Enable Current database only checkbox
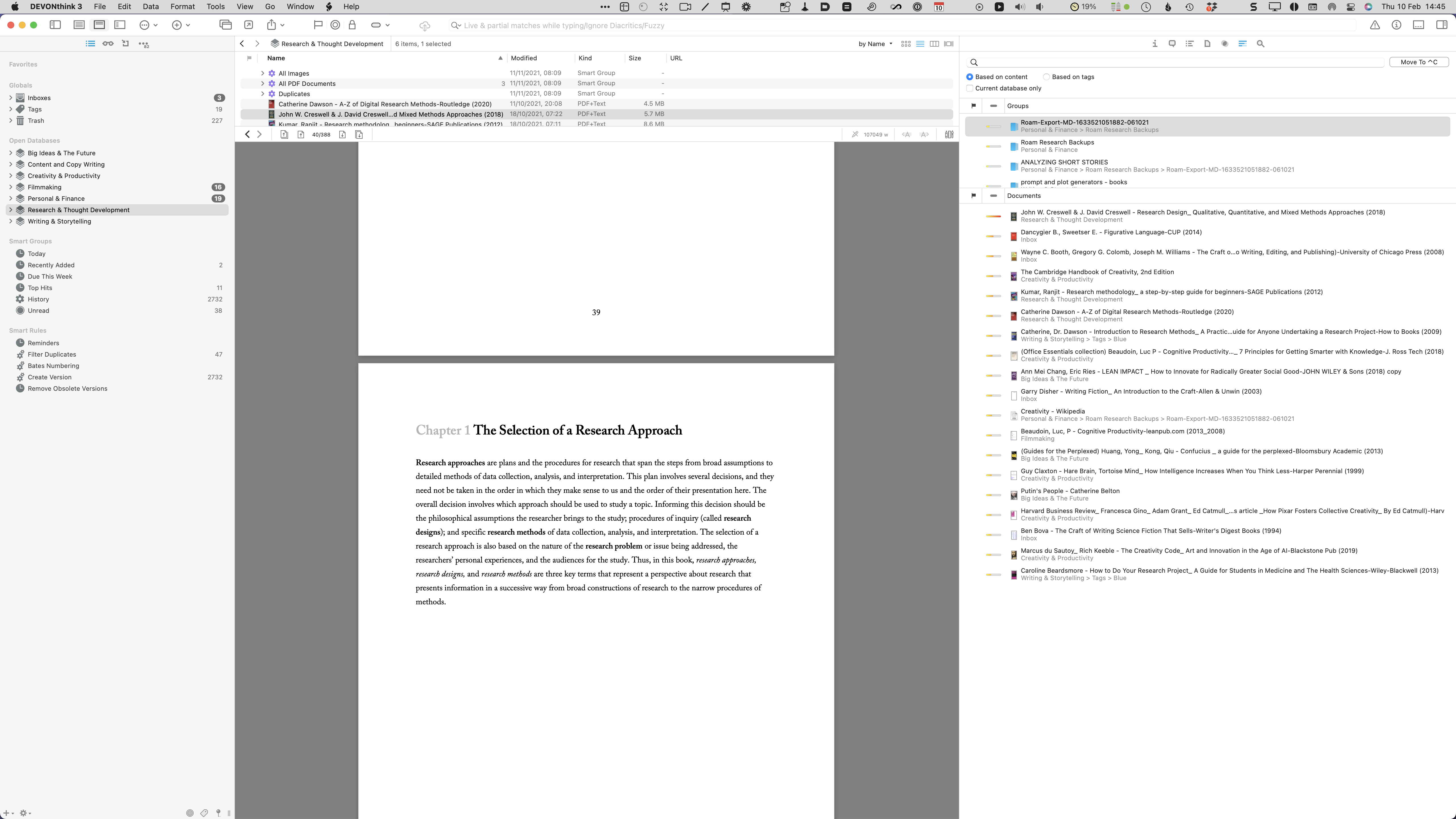 [969, 88]
